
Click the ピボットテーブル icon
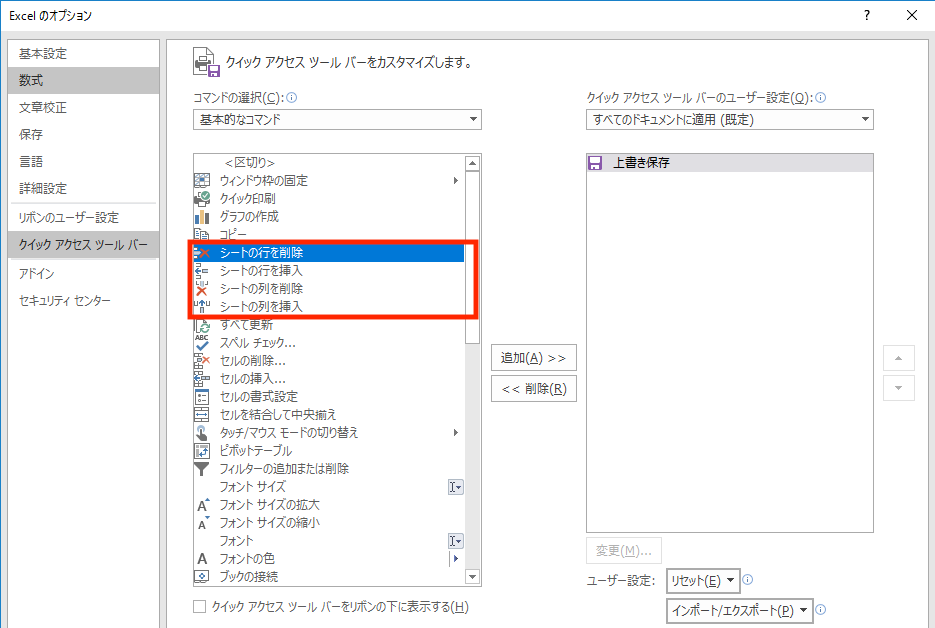pyautogui.click(x=202, y=451)
